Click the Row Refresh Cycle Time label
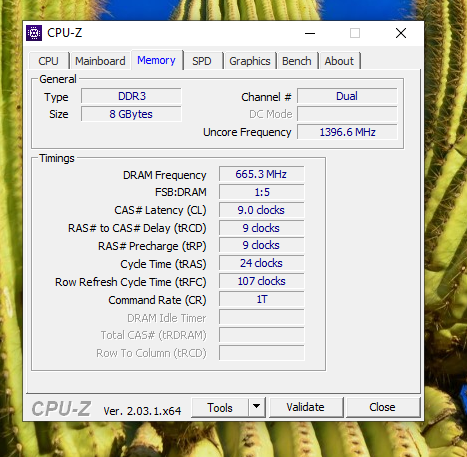467x457 pixels. coord(131,282)
